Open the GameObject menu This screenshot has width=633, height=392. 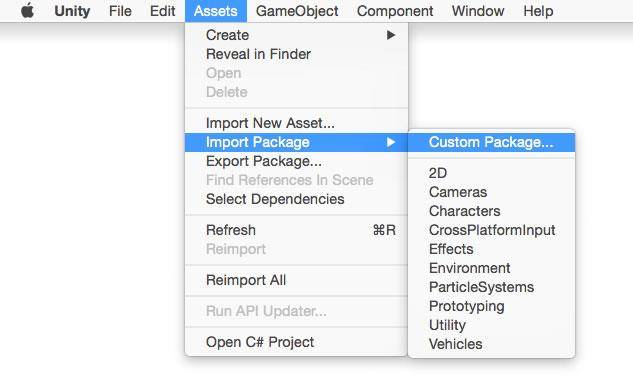click(297, 11)
